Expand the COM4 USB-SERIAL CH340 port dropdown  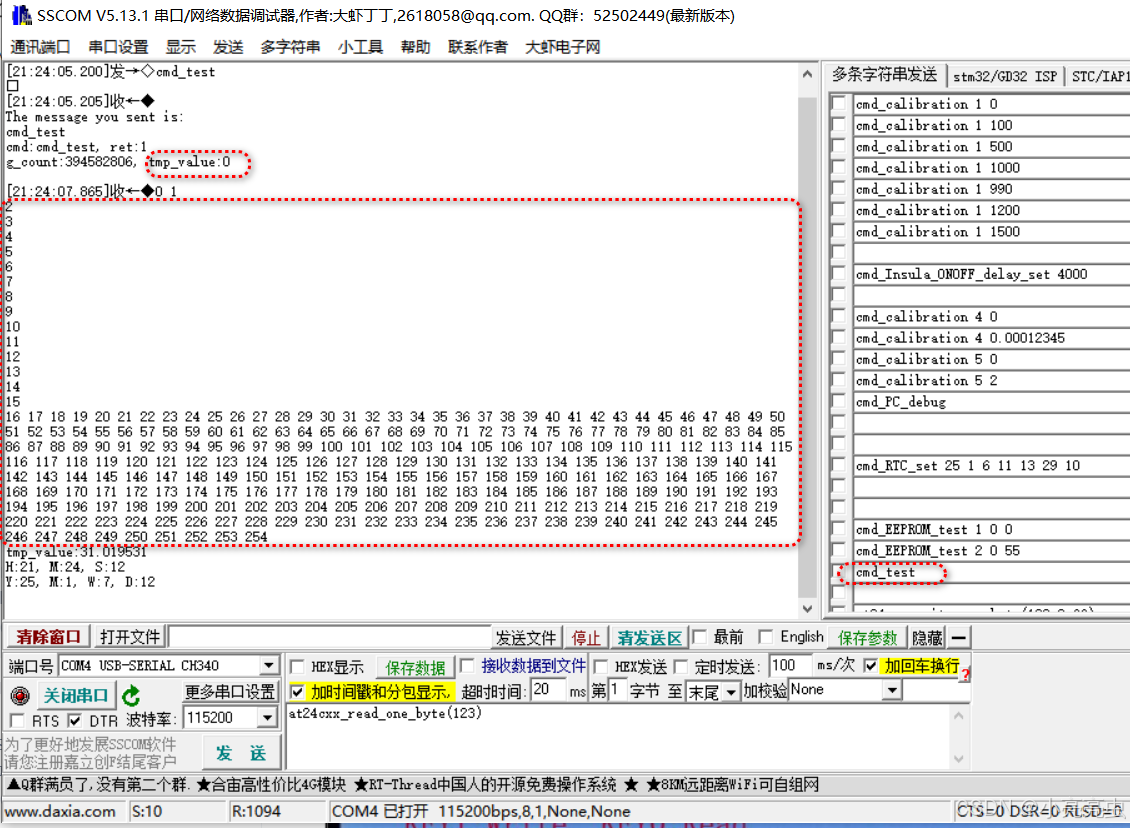point(269,665)
